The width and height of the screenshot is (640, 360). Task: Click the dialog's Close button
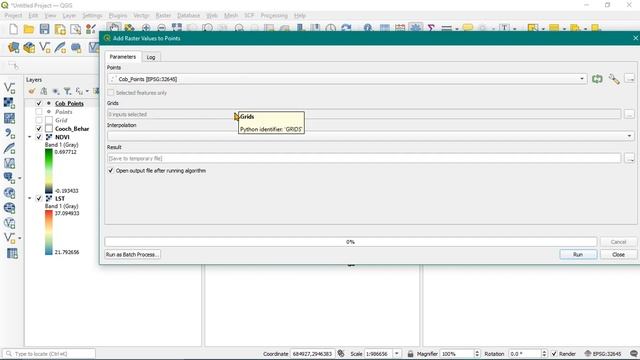[x=618, y=254]
